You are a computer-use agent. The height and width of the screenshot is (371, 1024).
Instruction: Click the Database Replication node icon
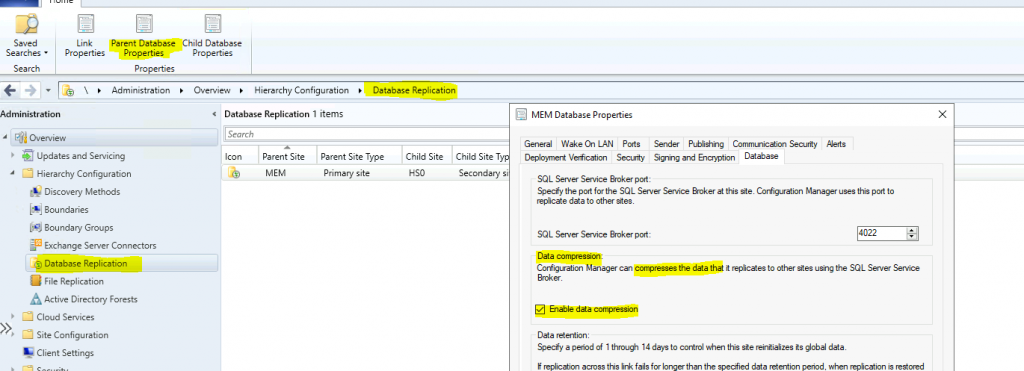pyautogui.click(x=35, y=263)
